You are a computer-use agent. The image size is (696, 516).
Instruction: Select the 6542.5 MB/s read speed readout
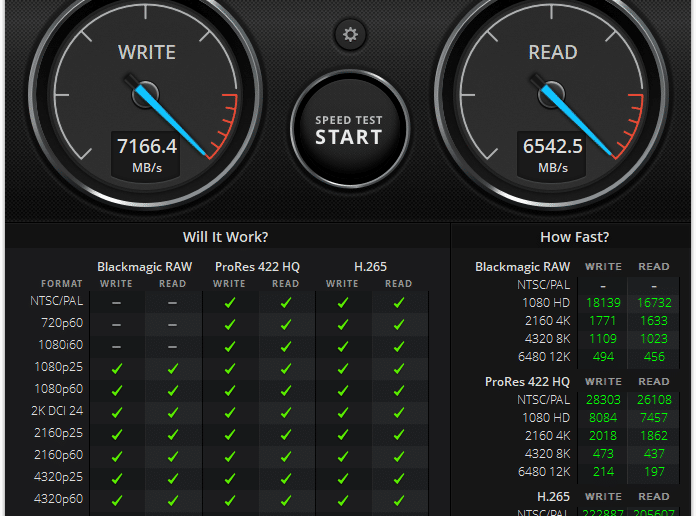coord(553,154)
